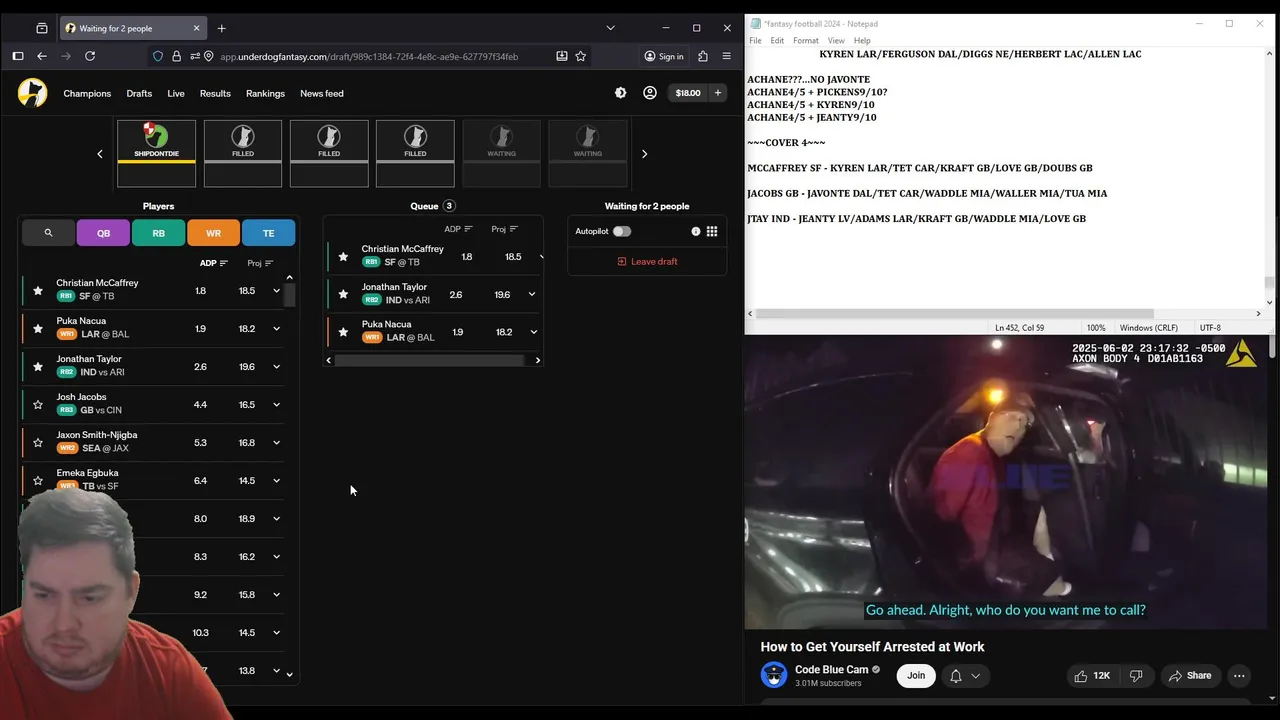Filter players by the QB tab
Viewport: 1280px width, 720px height.
(x=103, y=233)
